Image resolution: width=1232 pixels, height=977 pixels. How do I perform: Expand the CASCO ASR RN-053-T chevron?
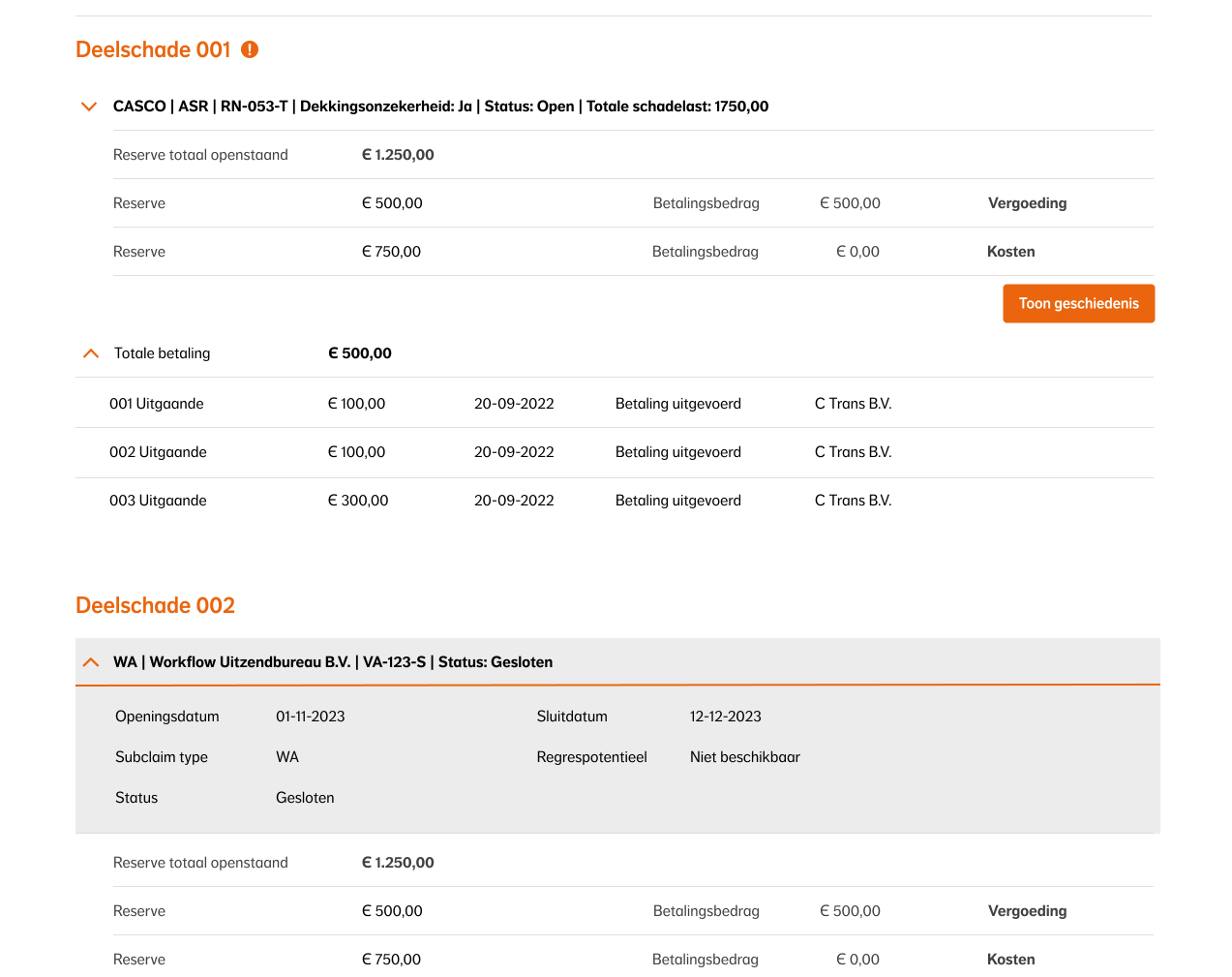pos(89,107)
